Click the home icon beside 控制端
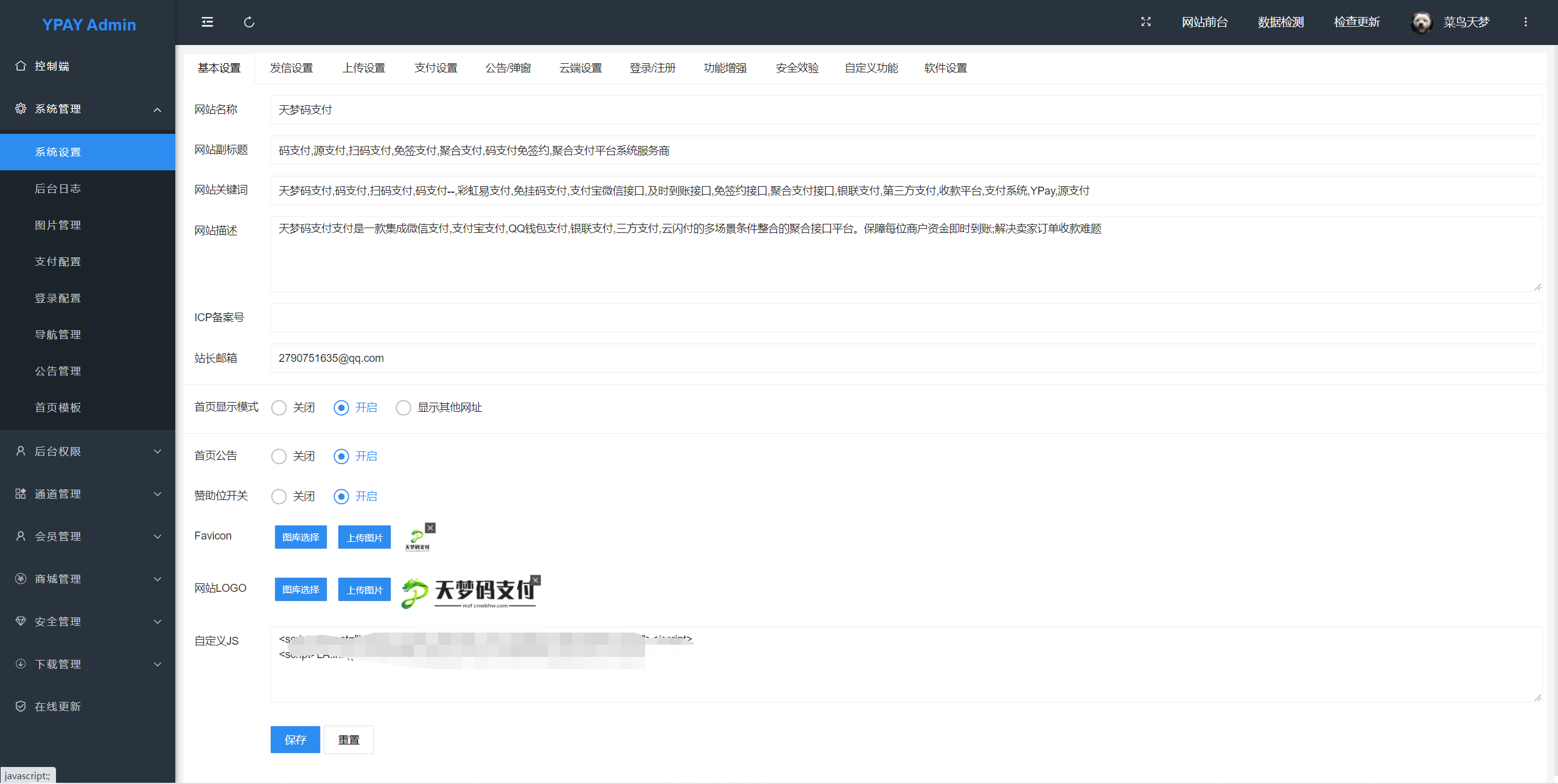 point(21,66)
